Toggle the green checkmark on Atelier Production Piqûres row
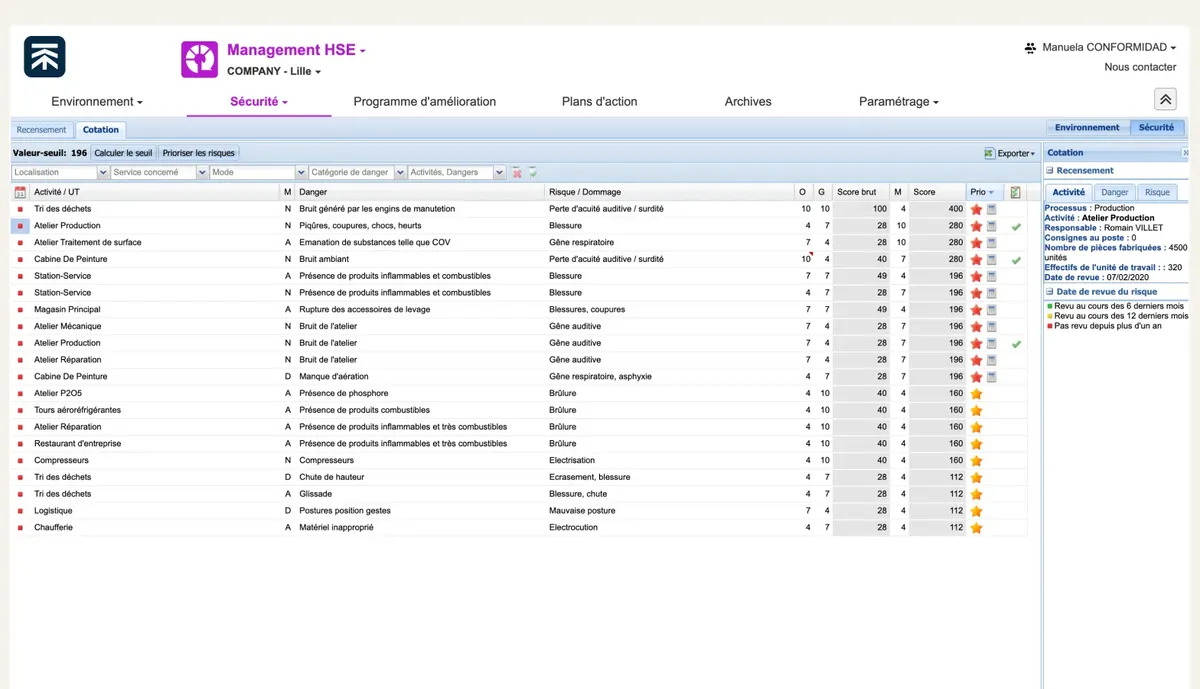 1016,226
